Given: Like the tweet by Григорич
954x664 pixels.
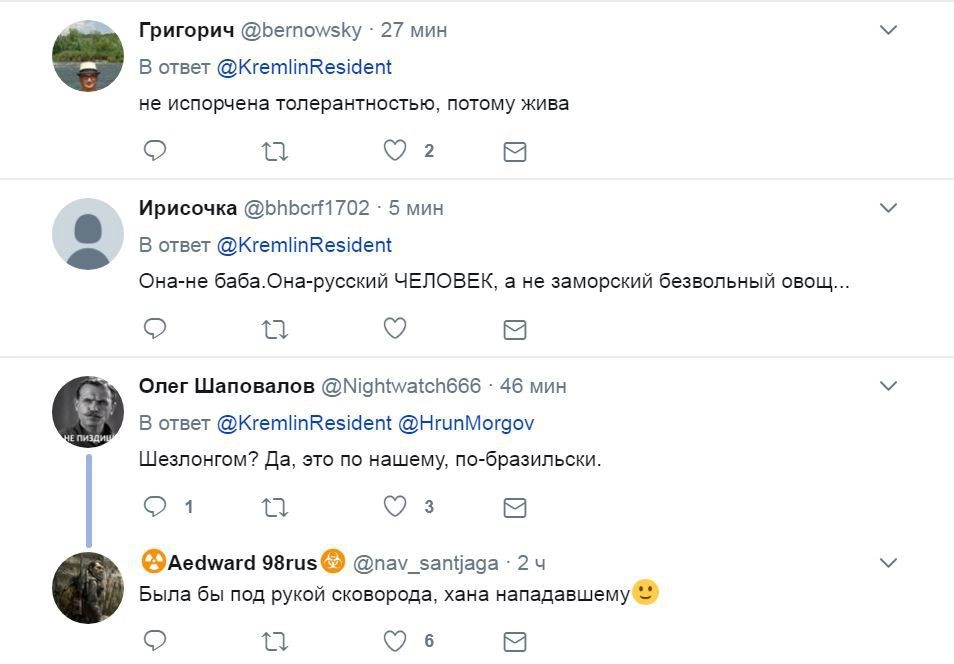Looking at the screenshot, I should 395,151.
